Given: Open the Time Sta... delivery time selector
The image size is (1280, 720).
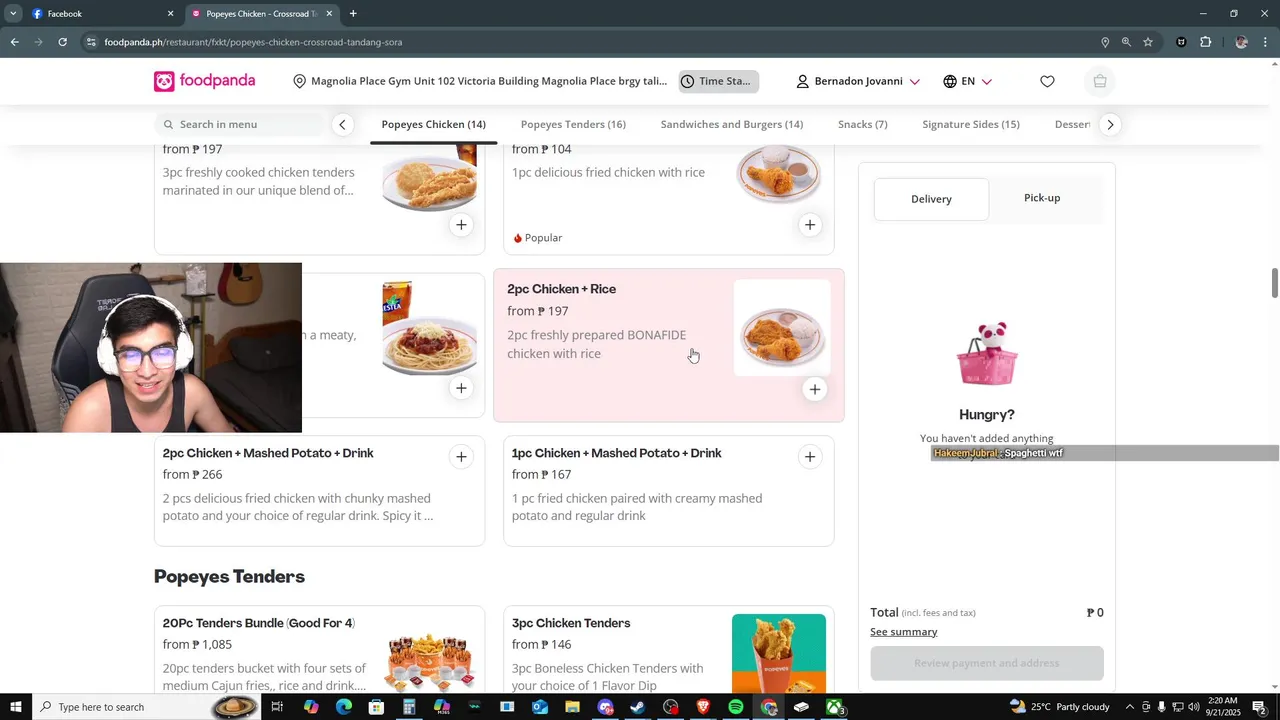Looking at the screenshot, I should coord(718,81).
